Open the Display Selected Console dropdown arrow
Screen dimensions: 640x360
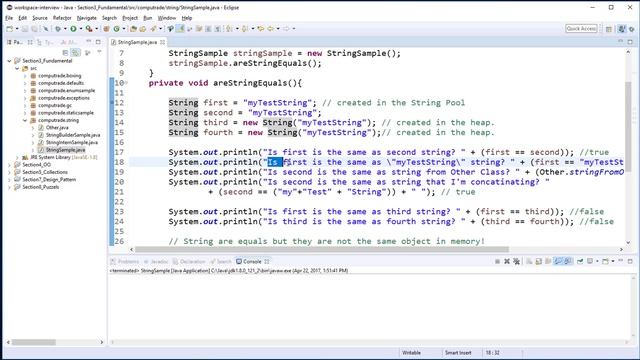pyautogui.click(x=597, y=261)
